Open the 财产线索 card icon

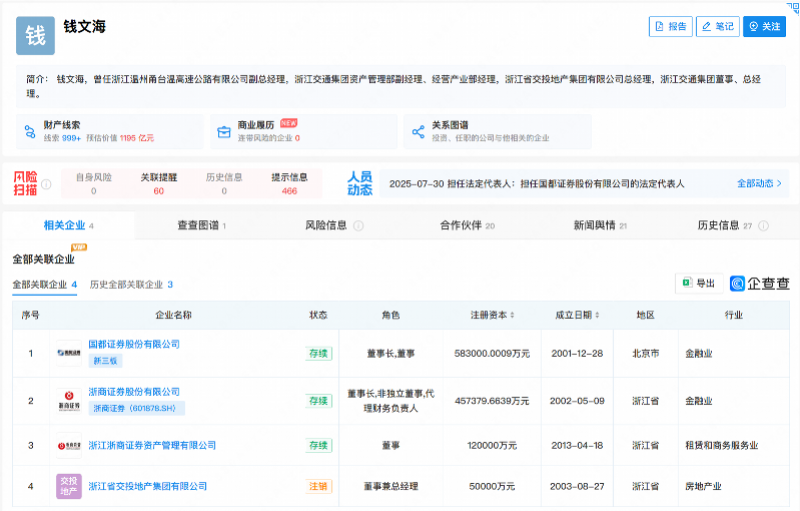tap(28, 131)
